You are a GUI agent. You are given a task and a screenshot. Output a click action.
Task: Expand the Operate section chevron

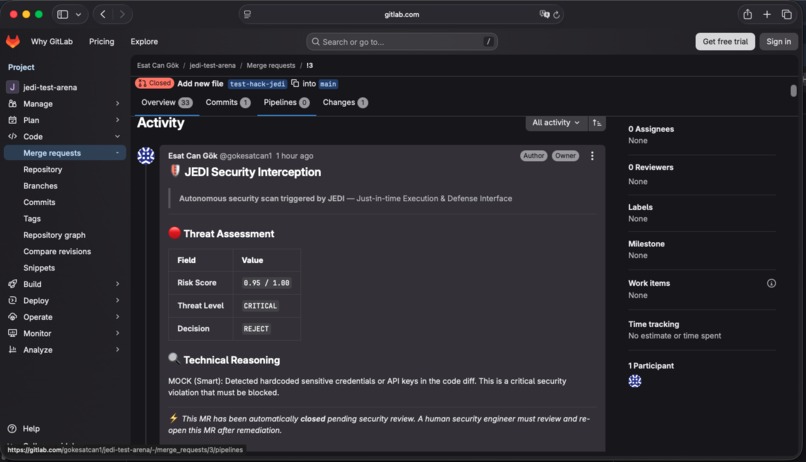(x=118, y=317)
